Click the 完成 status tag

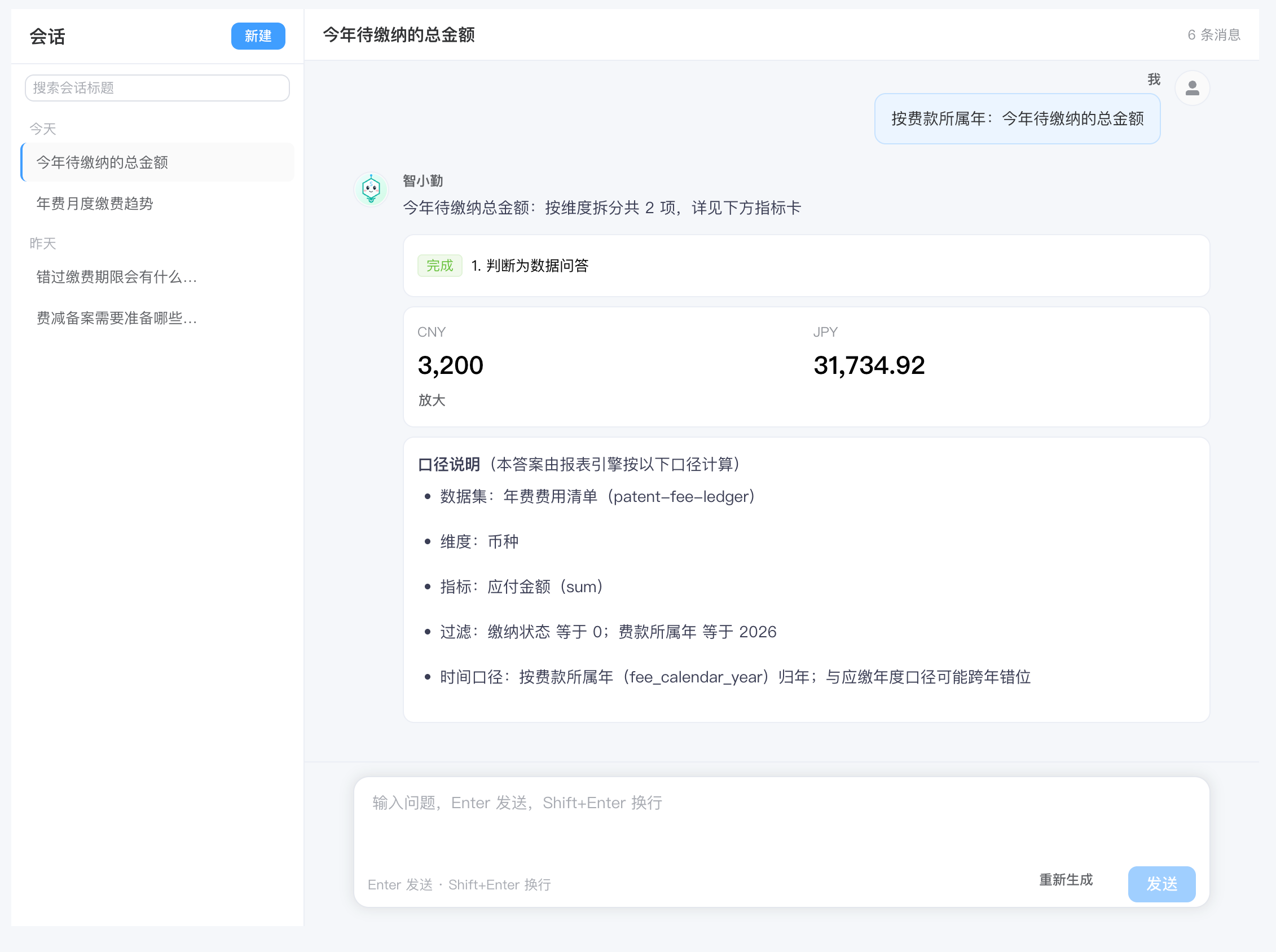point(440,265)
